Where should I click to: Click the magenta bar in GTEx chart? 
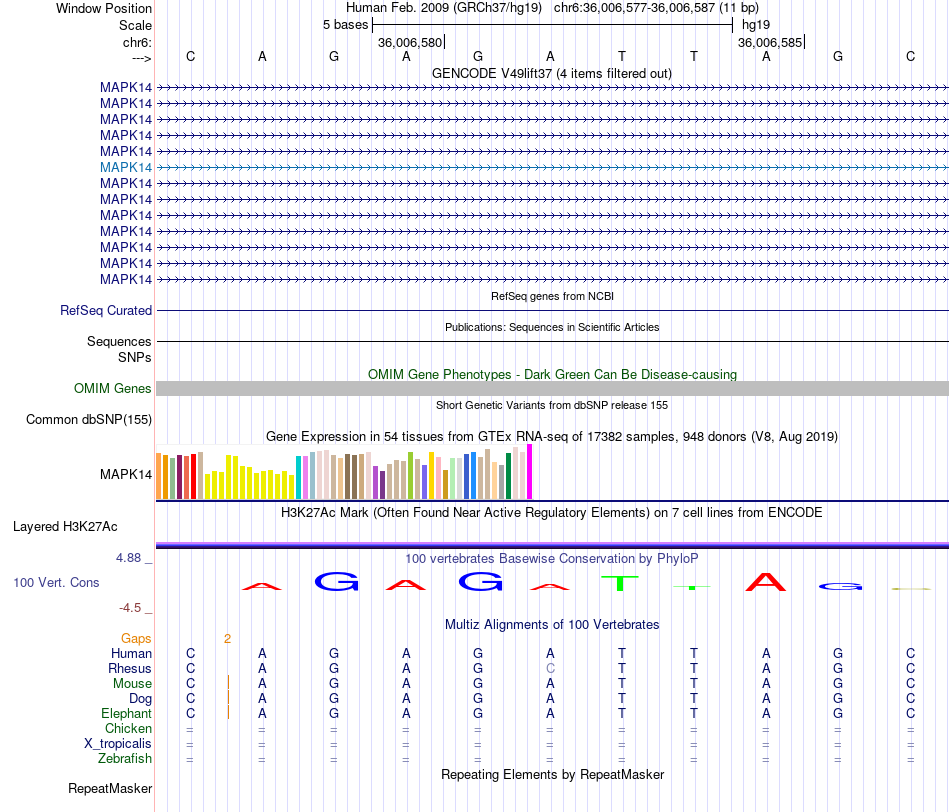point(530,472)
